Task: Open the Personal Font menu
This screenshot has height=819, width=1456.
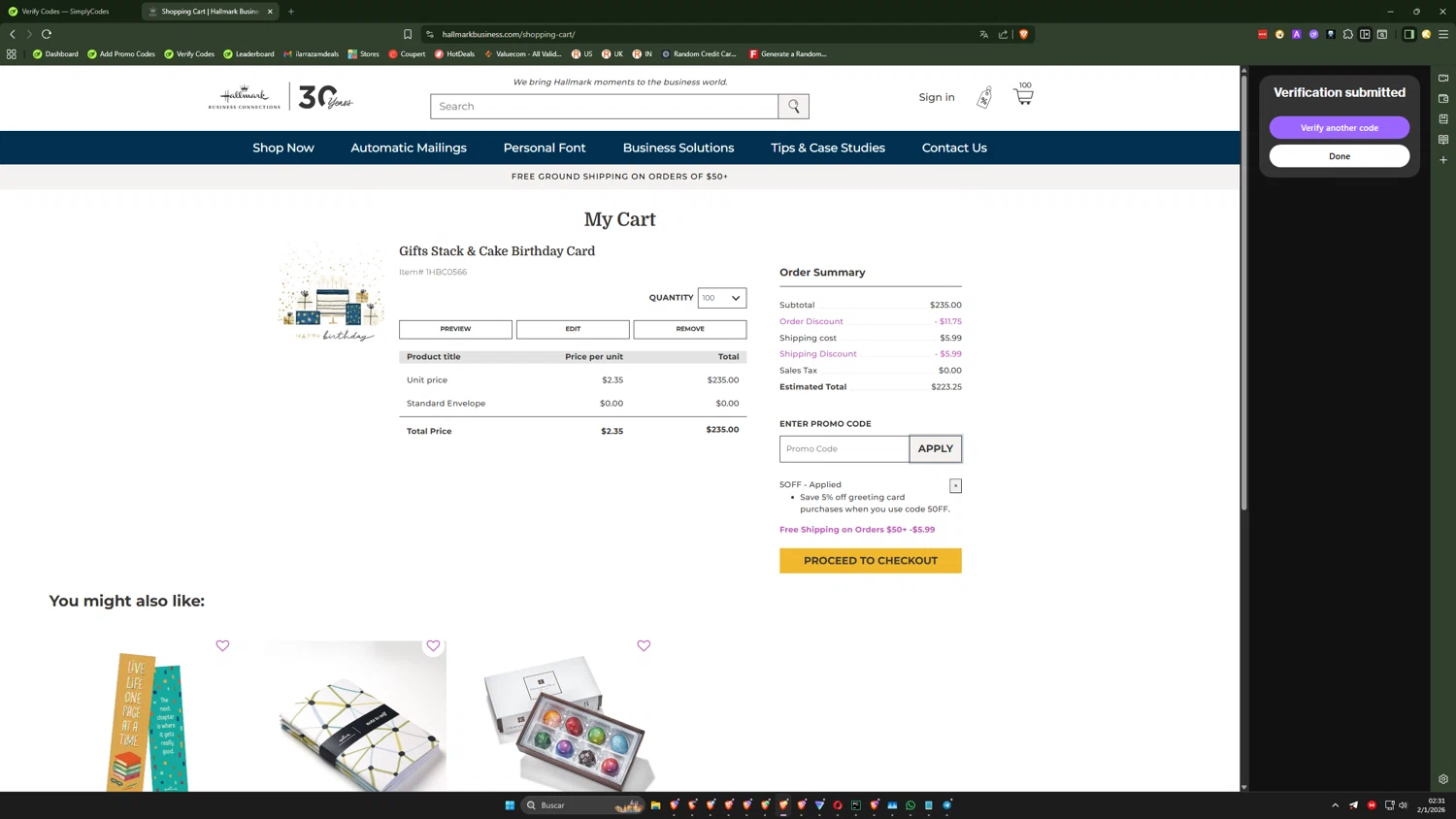Action: (545, 148)
